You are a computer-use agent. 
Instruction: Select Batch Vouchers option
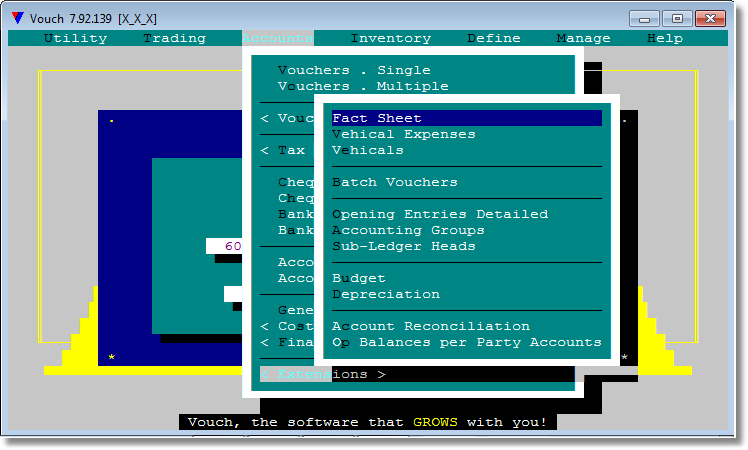[395, 182]
